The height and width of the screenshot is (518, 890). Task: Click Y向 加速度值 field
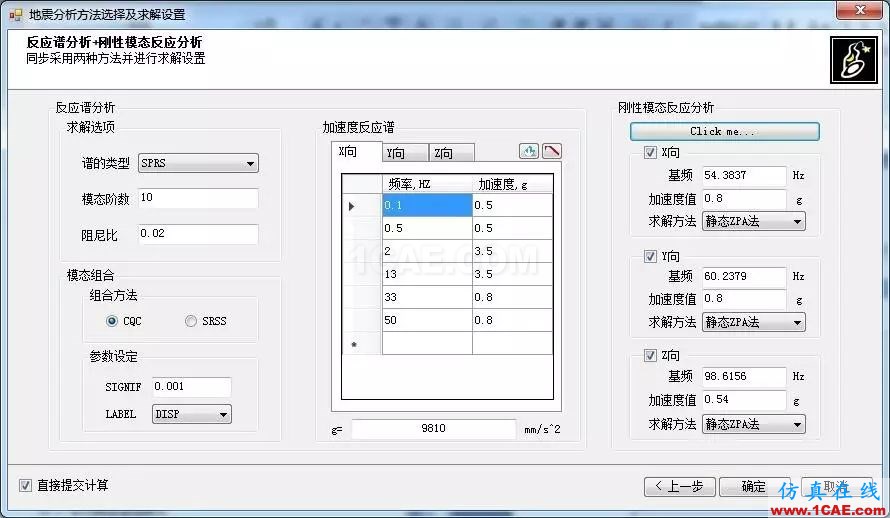tap(744, 299)
